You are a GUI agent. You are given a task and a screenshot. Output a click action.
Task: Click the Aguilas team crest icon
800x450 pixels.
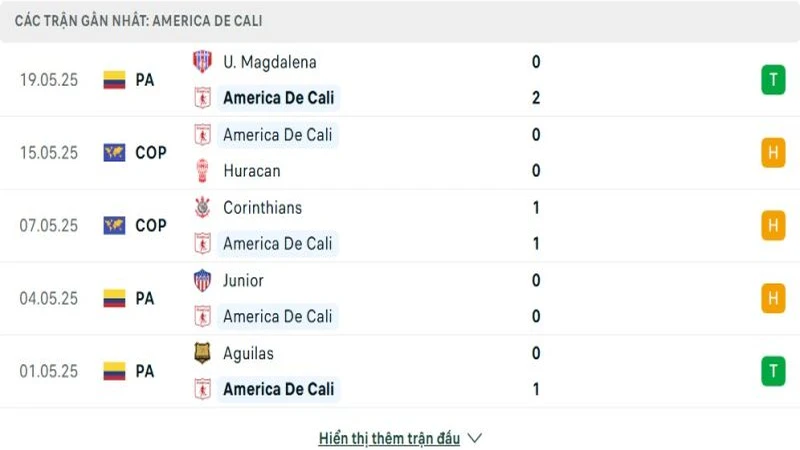point(202,353)
